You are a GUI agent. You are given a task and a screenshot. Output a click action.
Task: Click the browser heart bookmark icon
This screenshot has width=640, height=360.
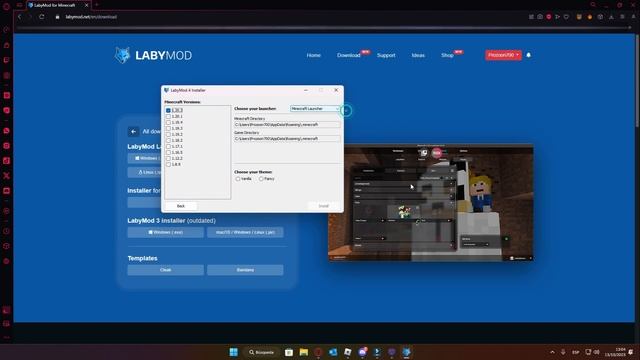[567, 17]
